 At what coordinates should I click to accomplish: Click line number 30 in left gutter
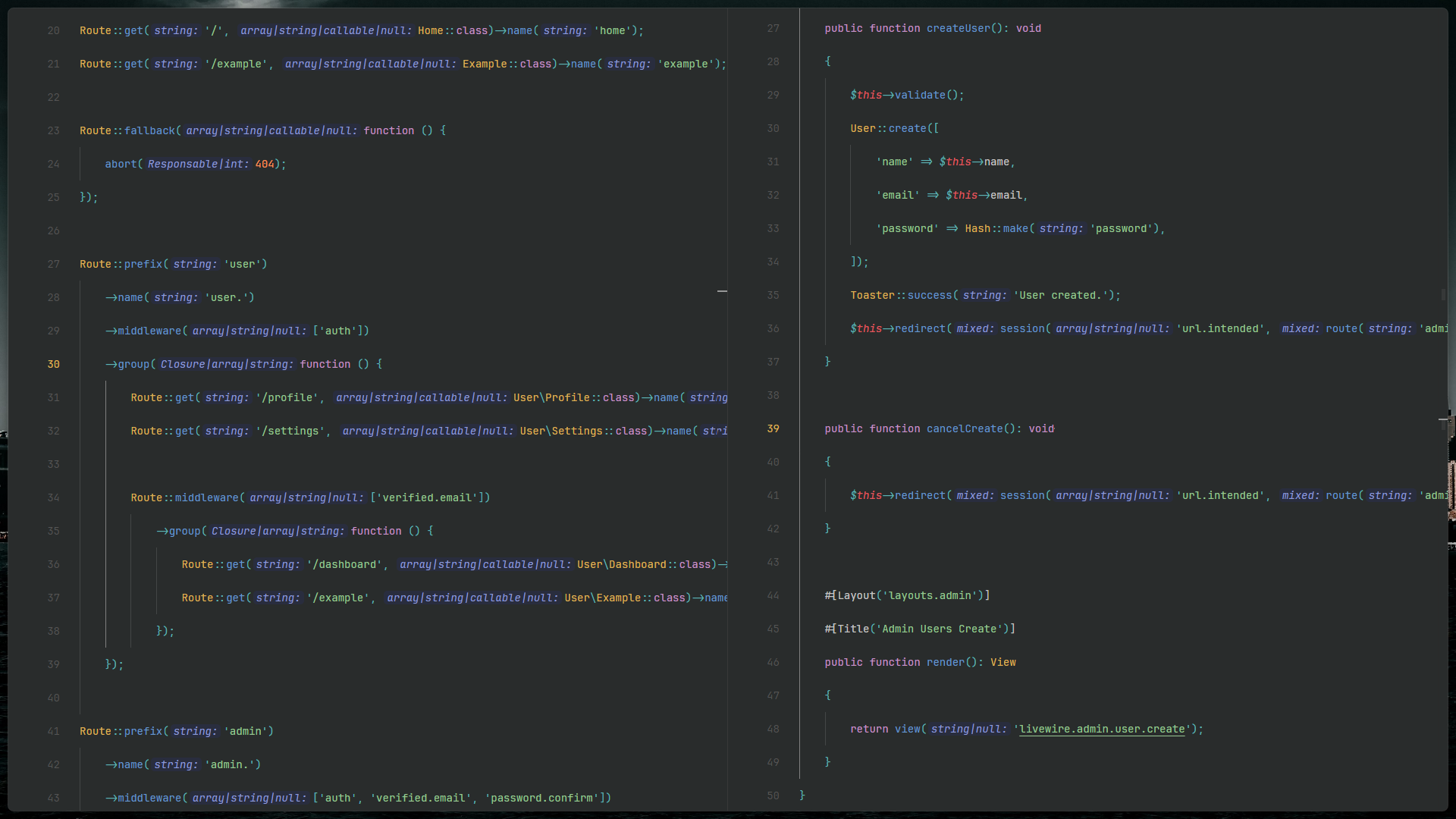[53, 364]
